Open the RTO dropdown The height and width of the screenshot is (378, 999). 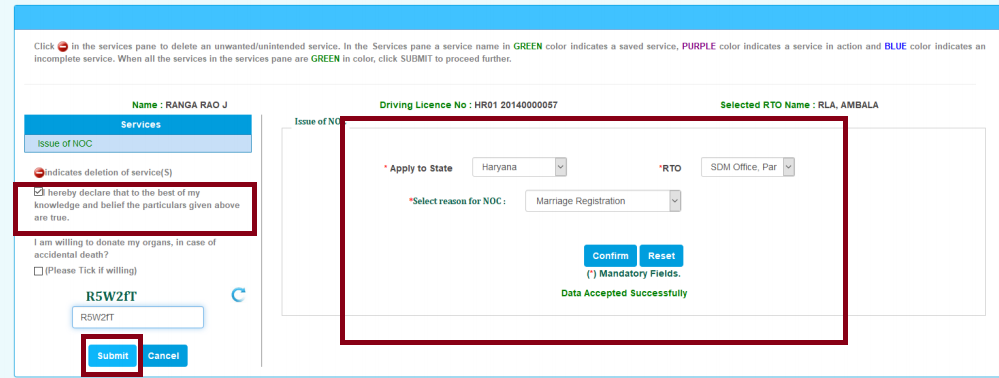(747, 168)
